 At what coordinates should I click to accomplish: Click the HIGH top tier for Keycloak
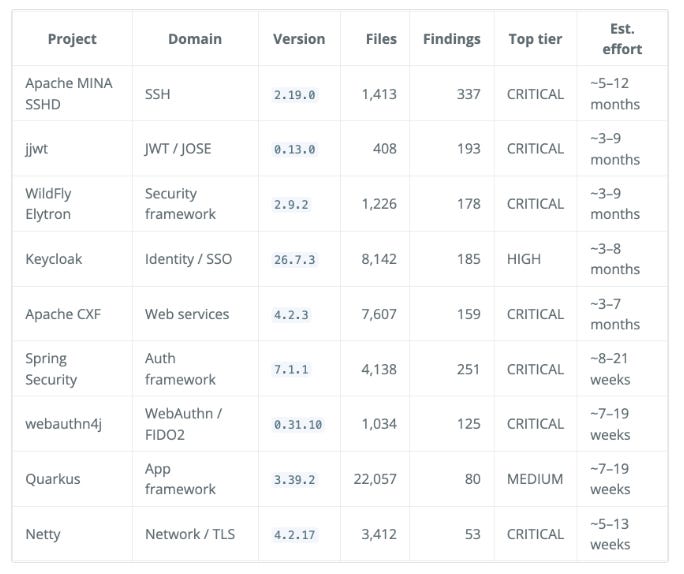click(x=523, y=259)
